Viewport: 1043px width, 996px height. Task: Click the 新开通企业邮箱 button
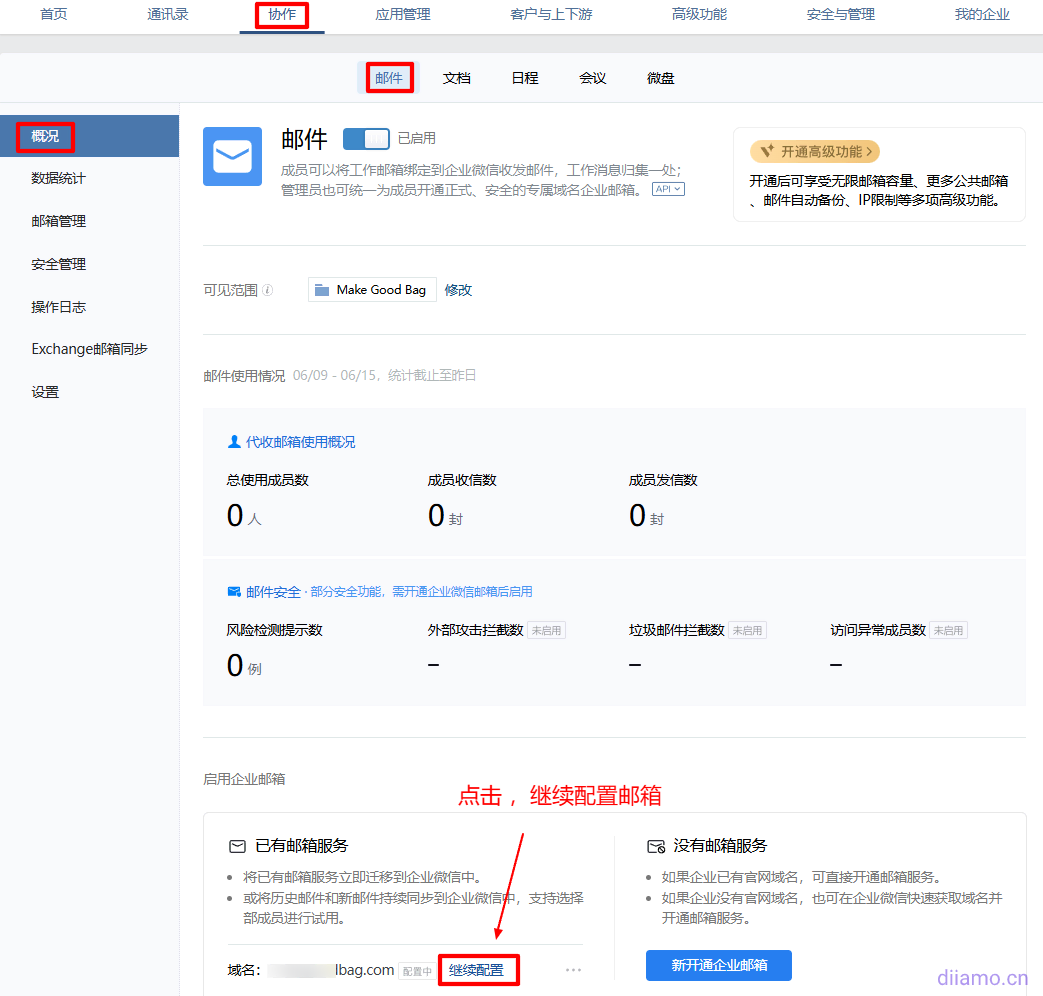[718, 965]
